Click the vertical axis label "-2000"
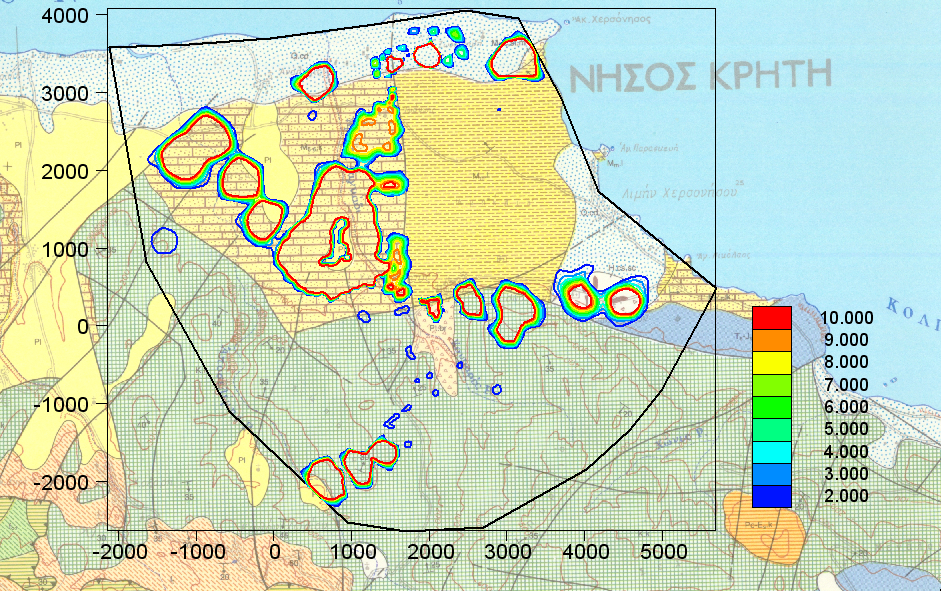Screen dimensions: 941x591 (61, 482)
